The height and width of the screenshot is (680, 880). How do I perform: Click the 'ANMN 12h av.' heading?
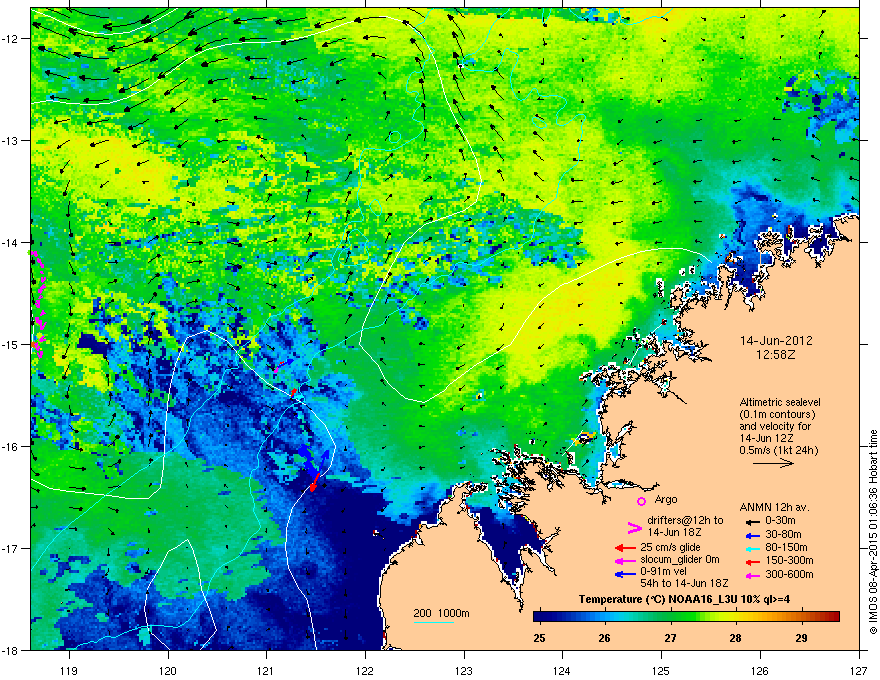(774, 508)
